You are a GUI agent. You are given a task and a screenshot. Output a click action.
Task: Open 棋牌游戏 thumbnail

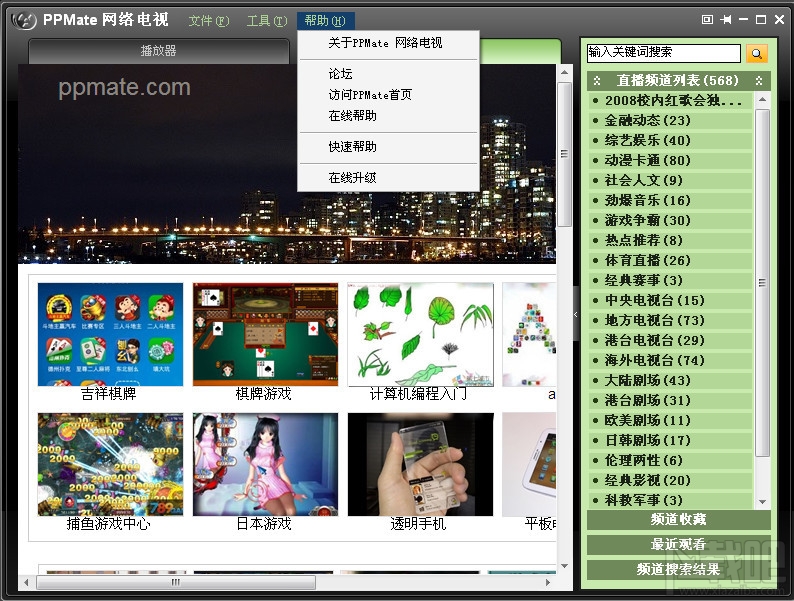265,335
